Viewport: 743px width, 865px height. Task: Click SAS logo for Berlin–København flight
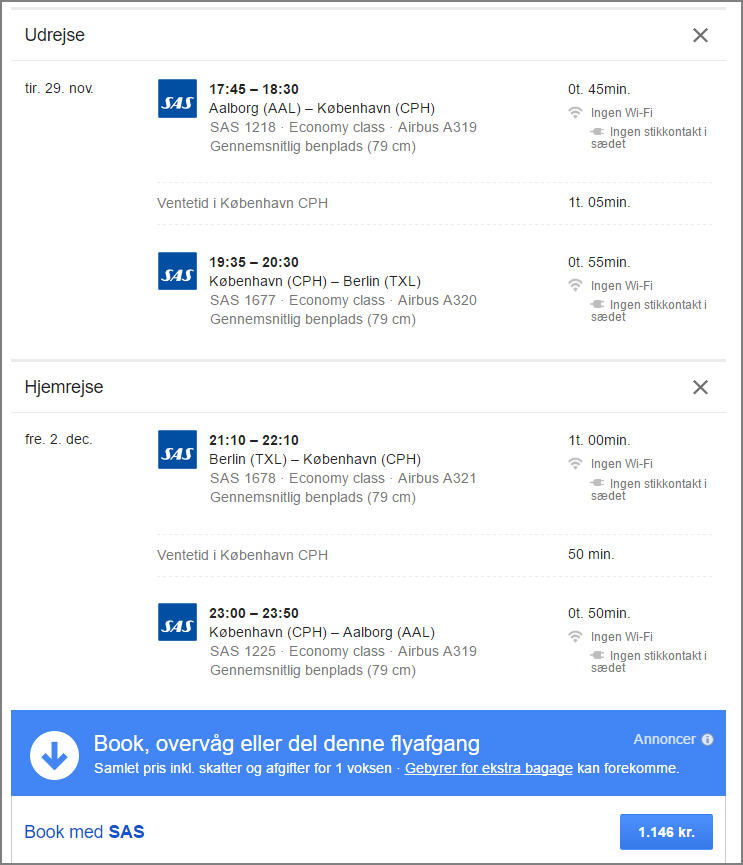tap(178, 449)
